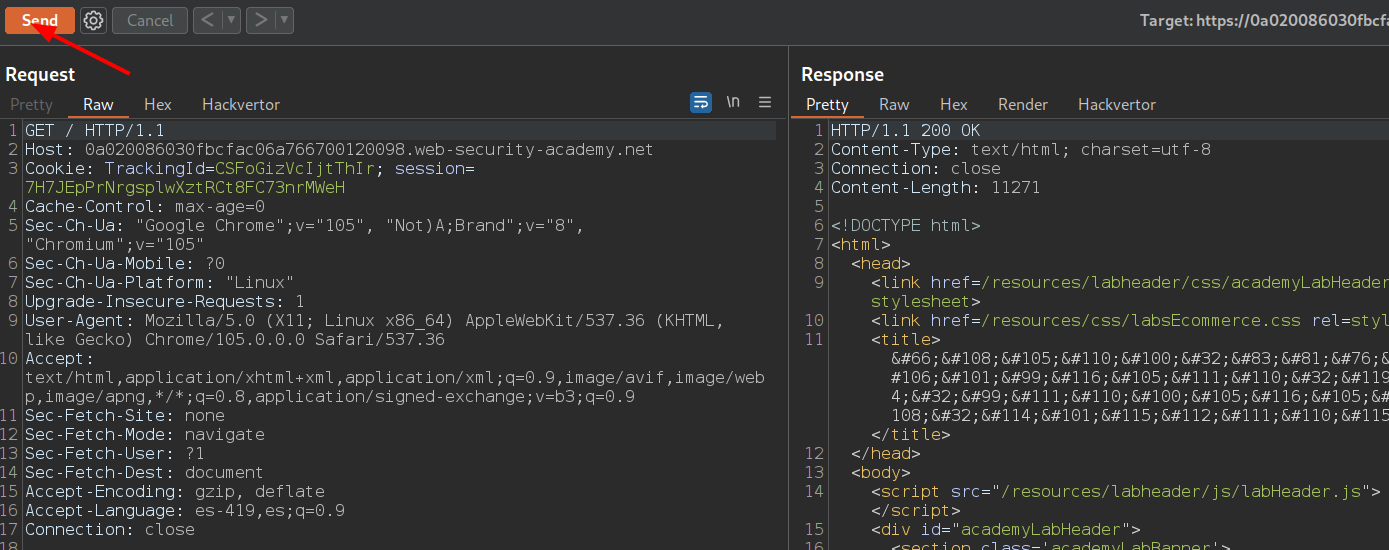Image resolution: width=1389 pixels, height=550 pixels.
Task: Toggle word wrap in the request editor
Action: coord(701,102)
